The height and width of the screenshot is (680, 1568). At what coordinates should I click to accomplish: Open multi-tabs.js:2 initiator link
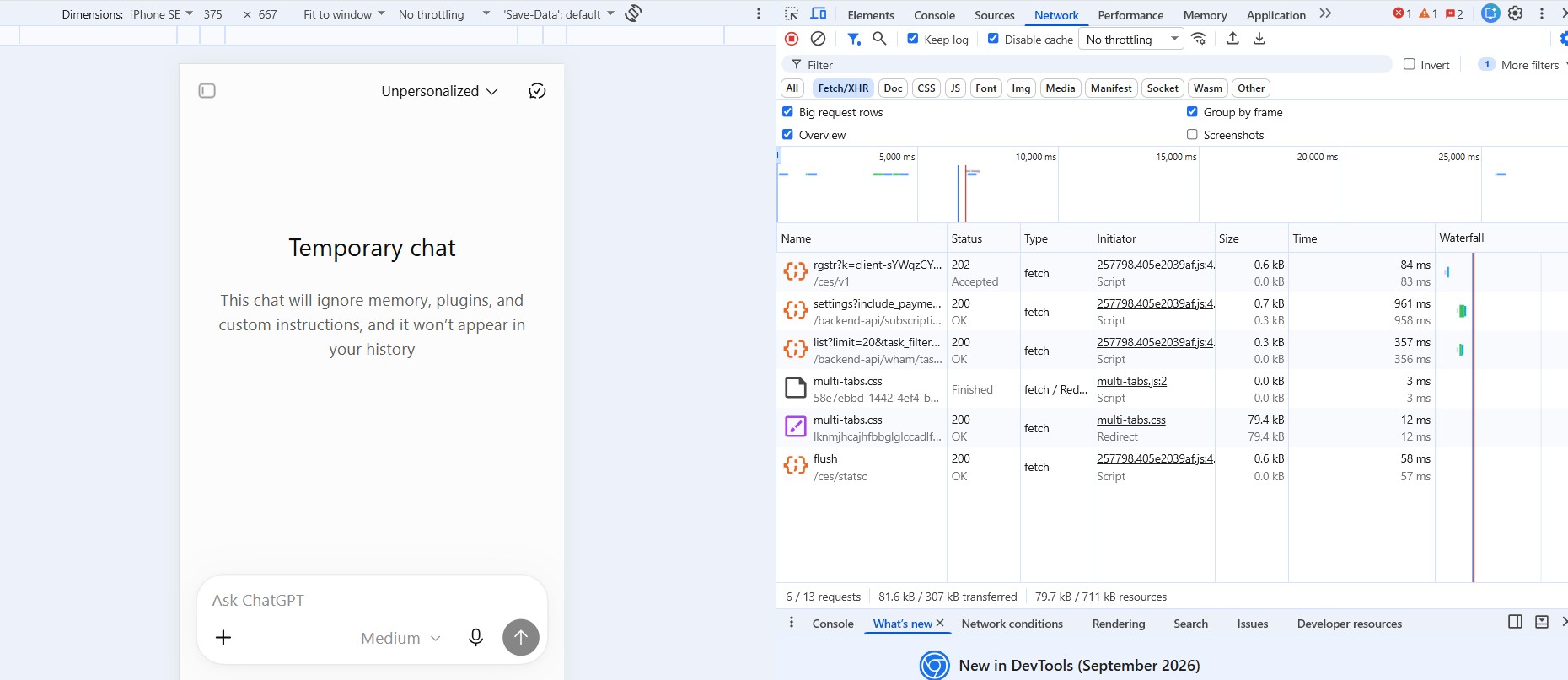(x=1131, y=381)
